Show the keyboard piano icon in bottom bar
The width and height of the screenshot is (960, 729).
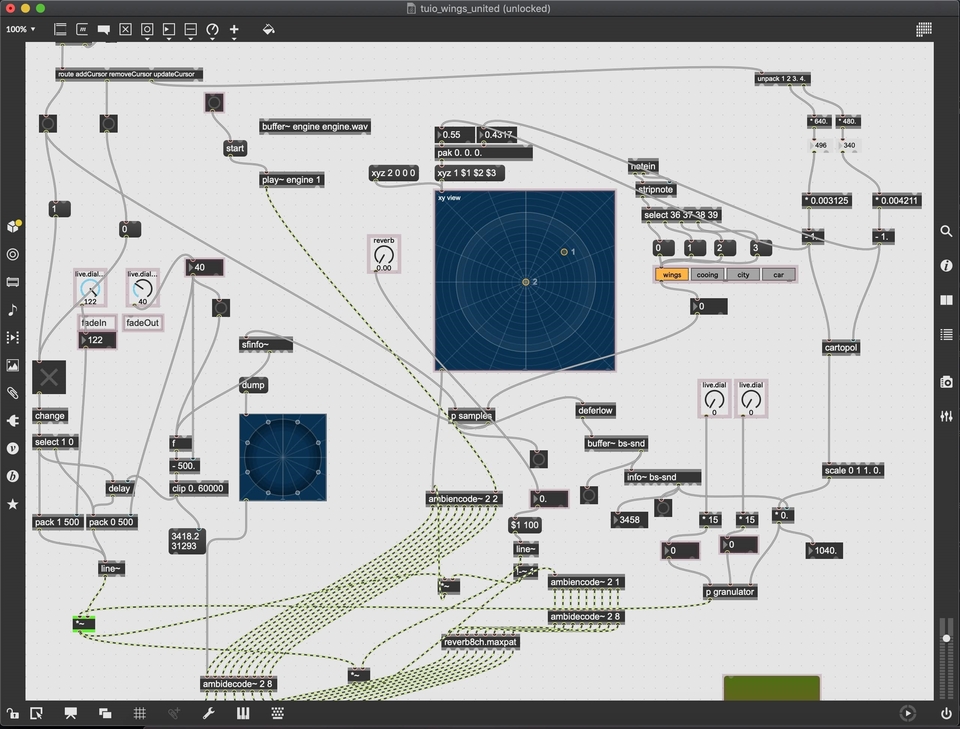tap(242, 713)
